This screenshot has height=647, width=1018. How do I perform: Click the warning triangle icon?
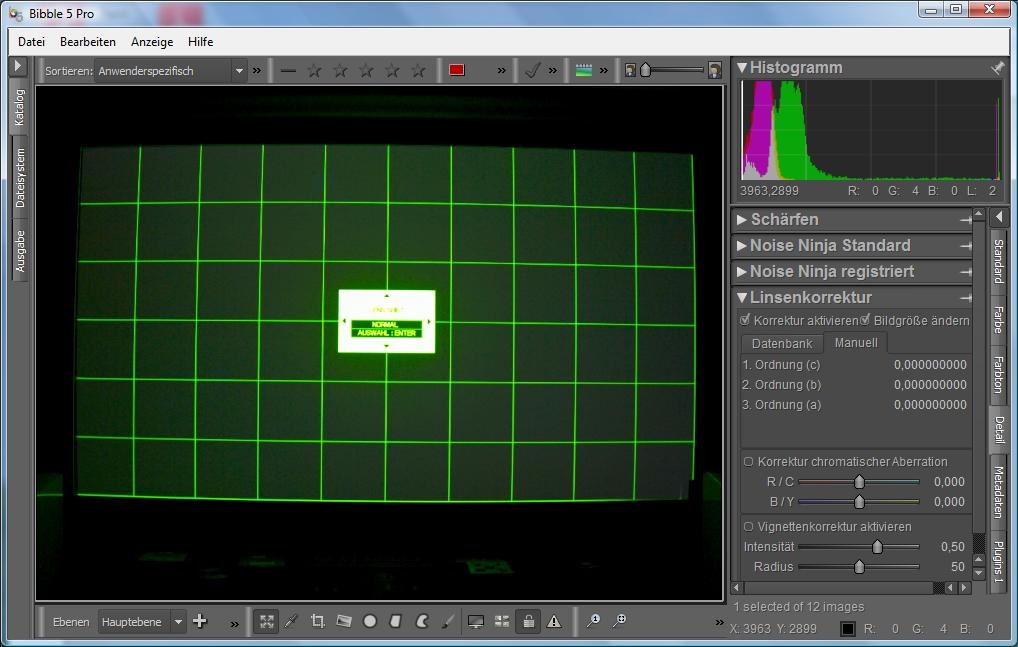554,621
